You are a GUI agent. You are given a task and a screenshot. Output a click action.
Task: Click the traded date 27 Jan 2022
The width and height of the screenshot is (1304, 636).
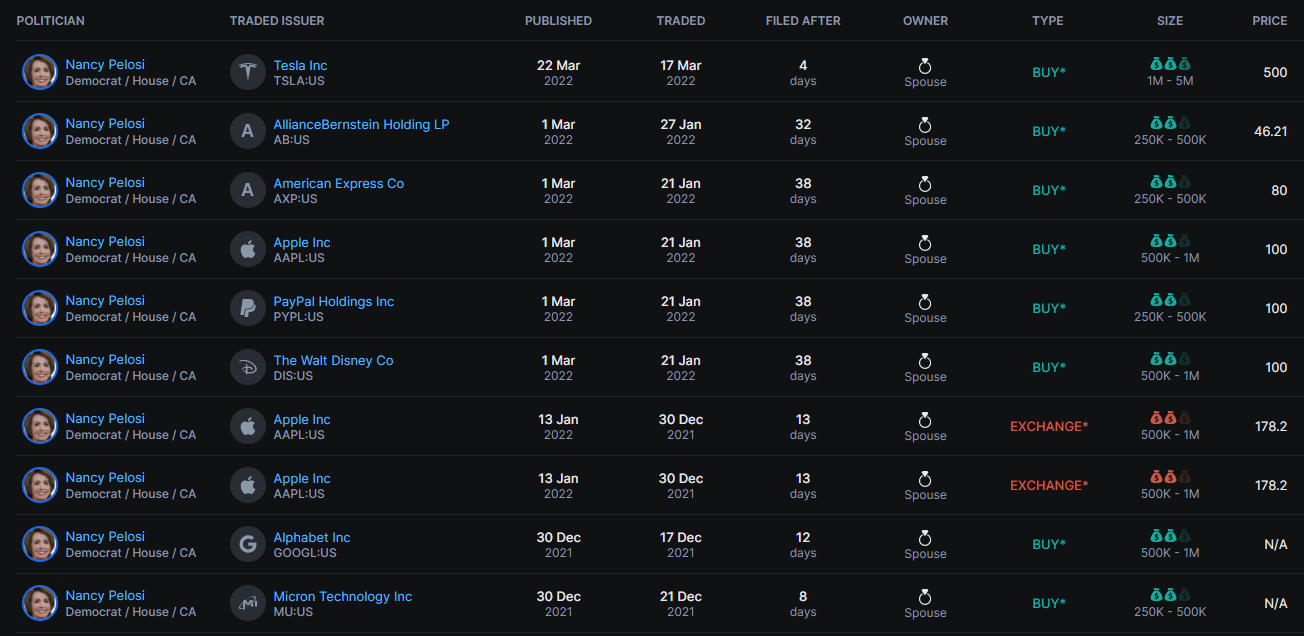(x=681, y=131)
